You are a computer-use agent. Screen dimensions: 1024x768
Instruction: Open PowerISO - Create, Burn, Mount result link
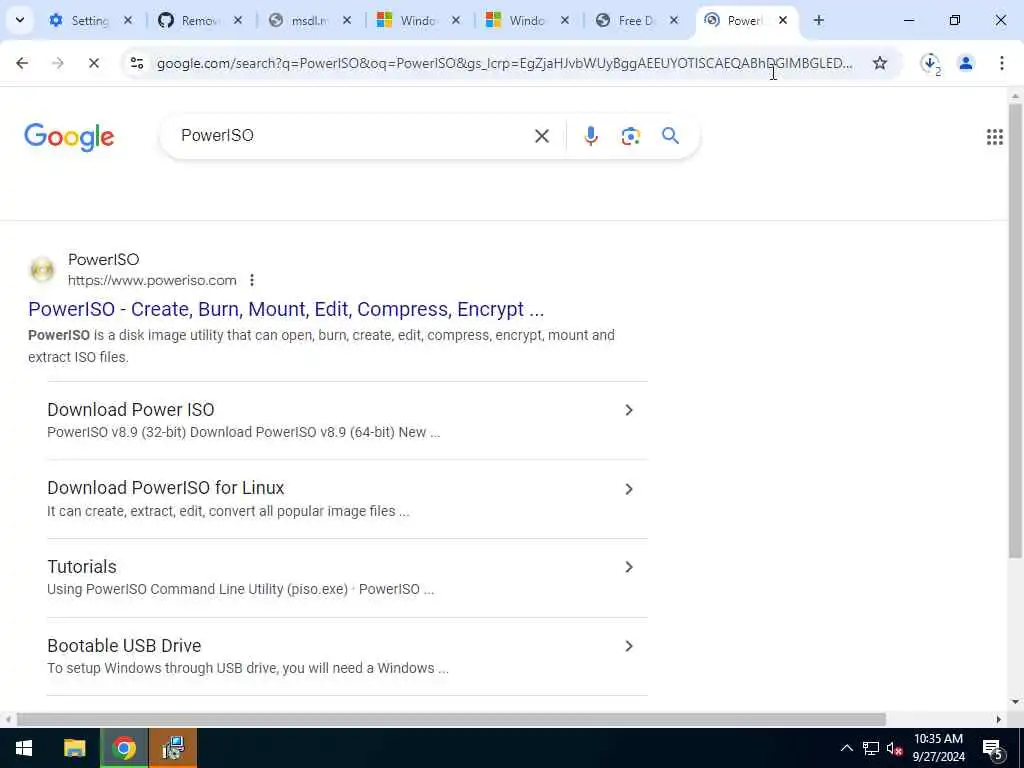click(286, 309)
